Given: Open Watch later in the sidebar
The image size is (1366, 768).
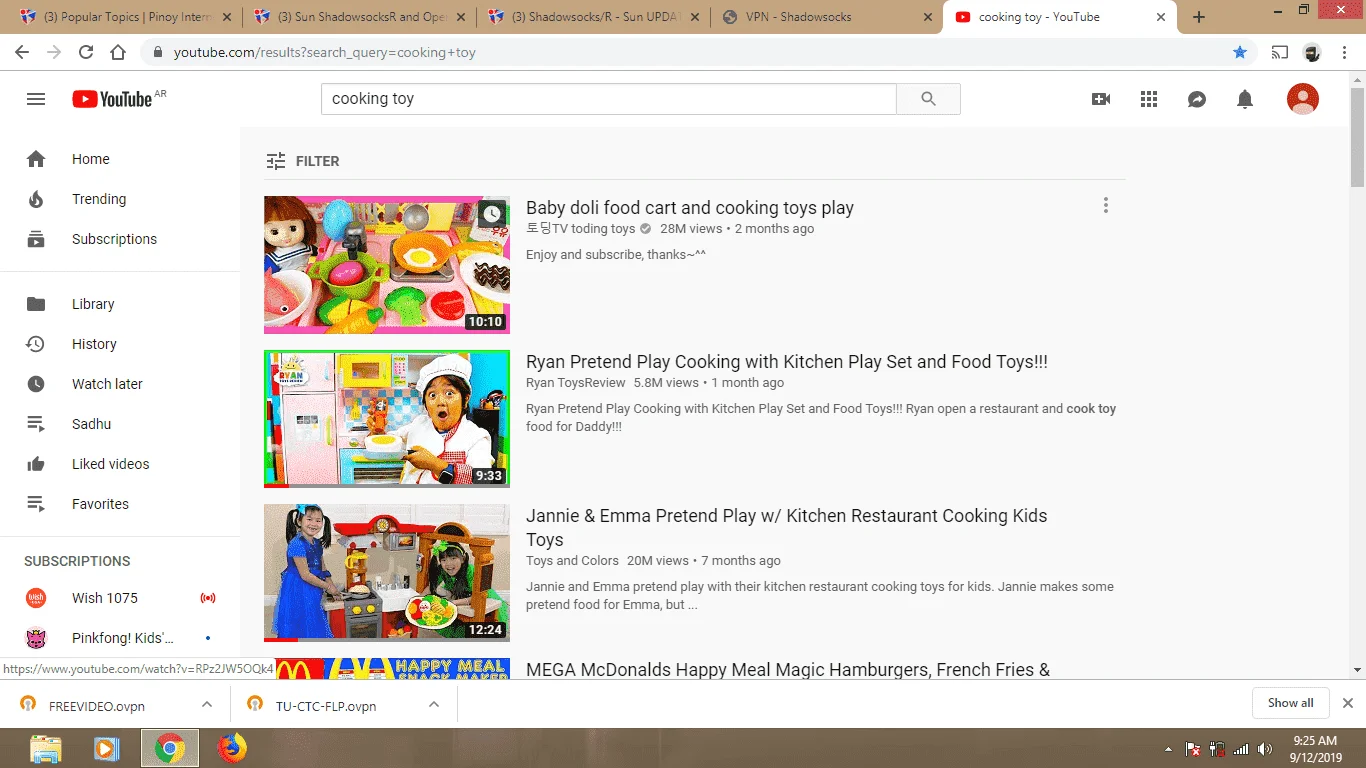Looking at the screenshot, I should tap(120, 384).
